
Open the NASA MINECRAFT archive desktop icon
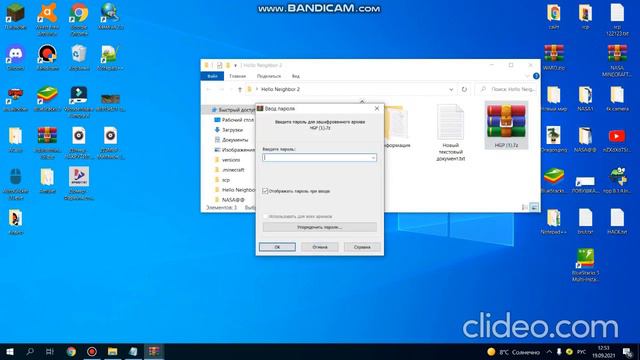(x=617, y=60)
